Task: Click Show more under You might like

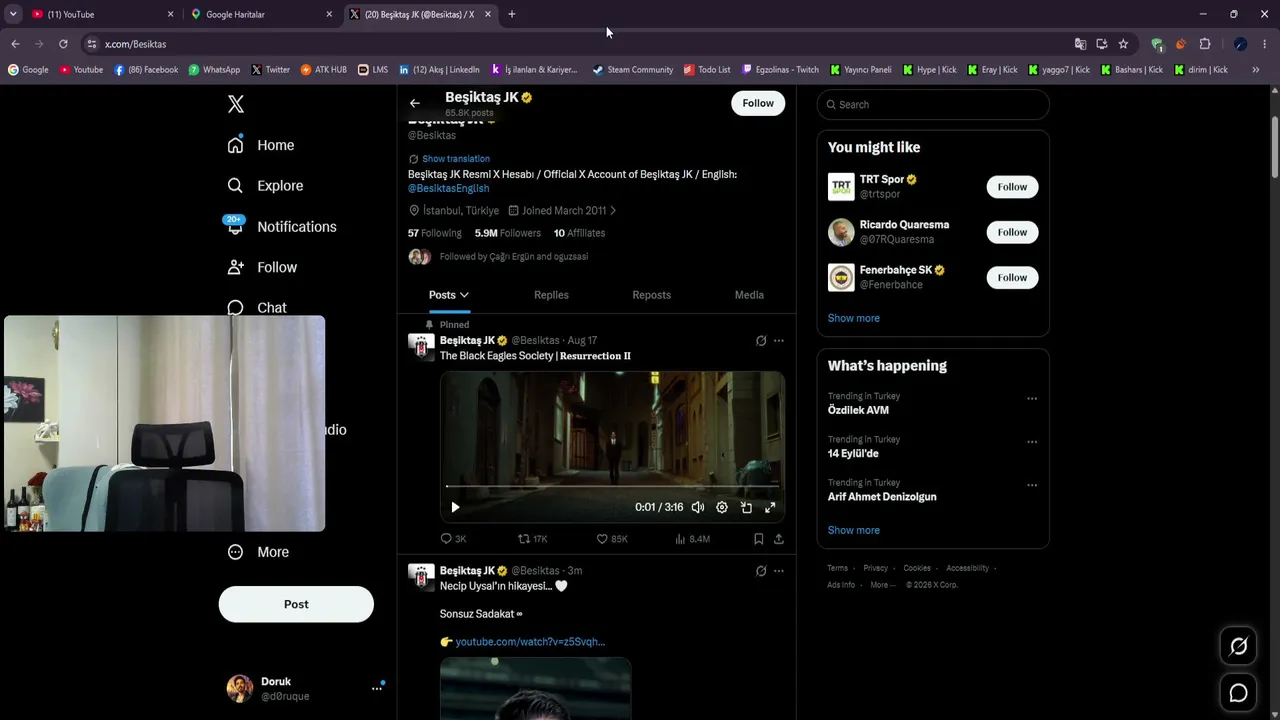Action: [854, 318]
